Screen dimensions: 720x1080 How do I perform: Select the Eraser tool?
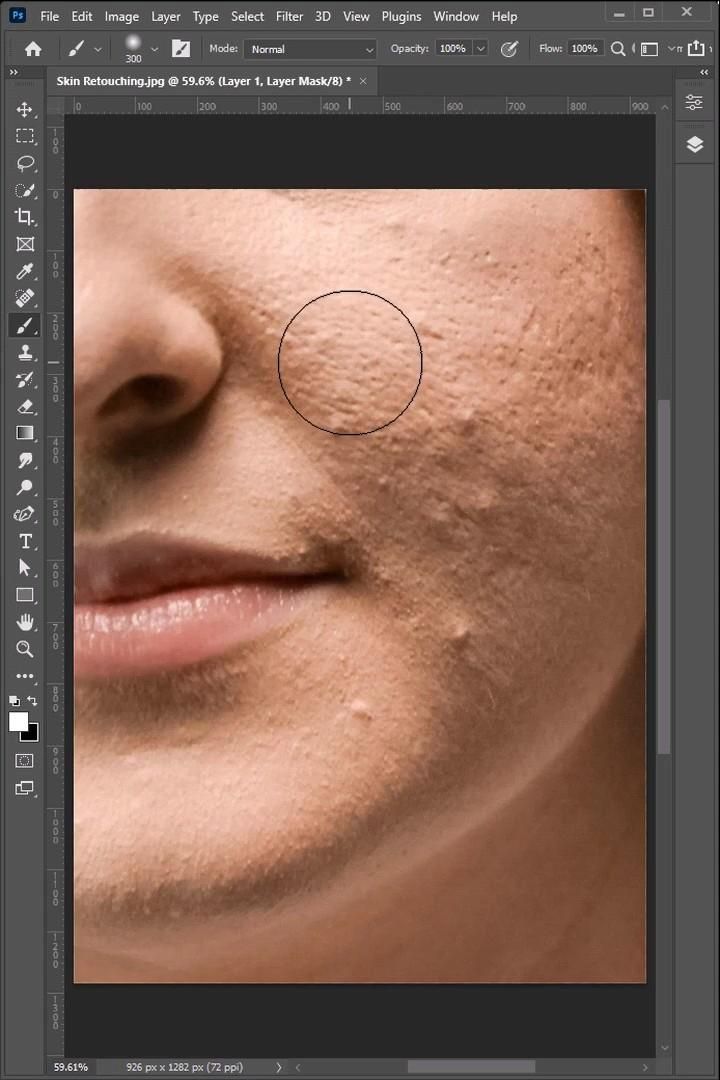click(25, 406)
